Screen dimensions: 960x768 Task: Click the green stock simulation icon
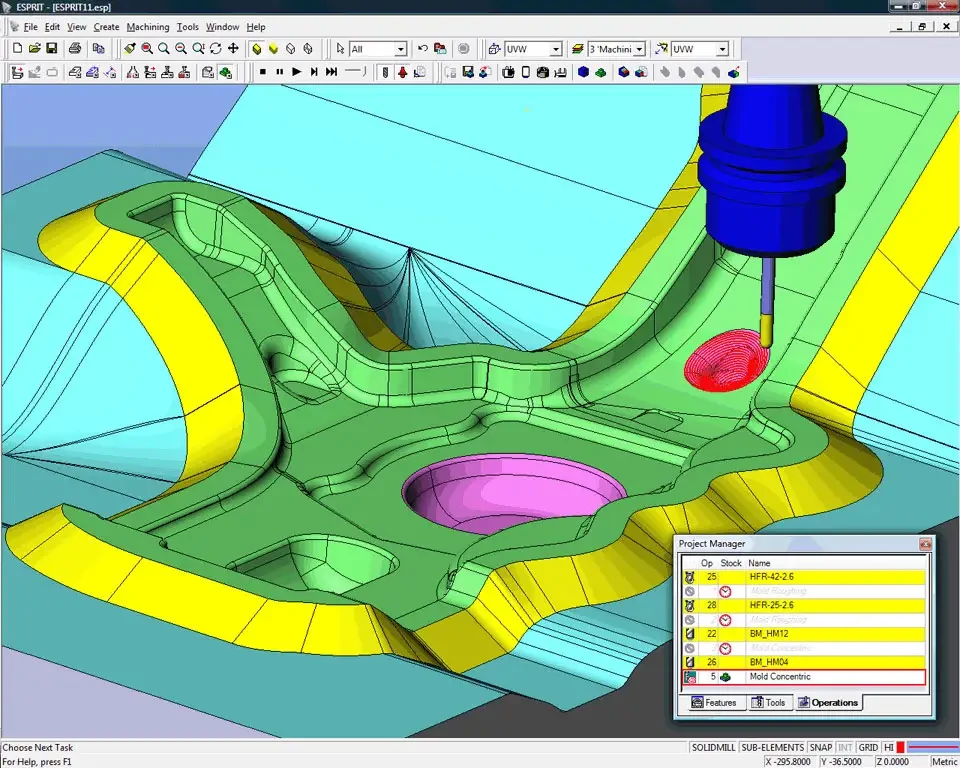[225, 72]
